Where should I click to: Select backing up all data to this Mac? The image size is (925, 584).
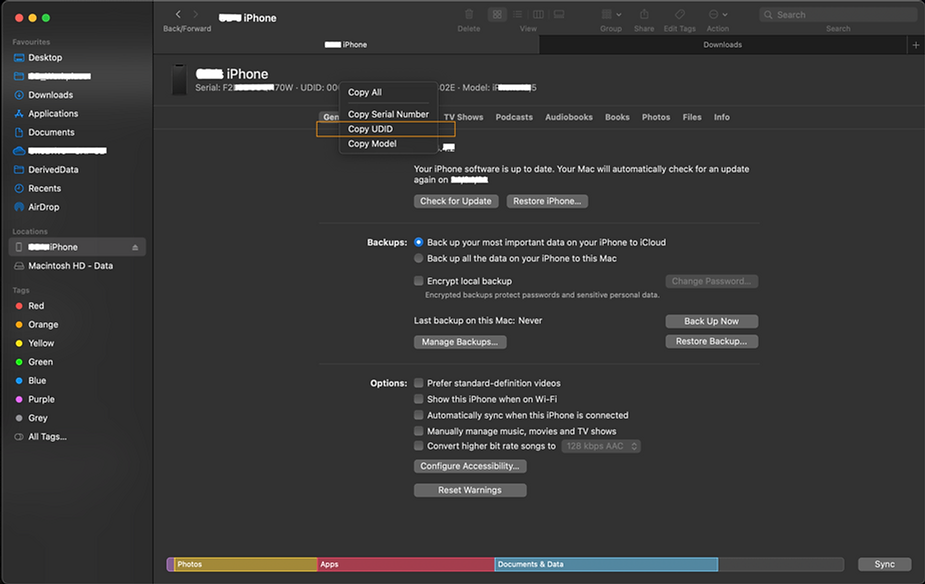pos(419,258)
